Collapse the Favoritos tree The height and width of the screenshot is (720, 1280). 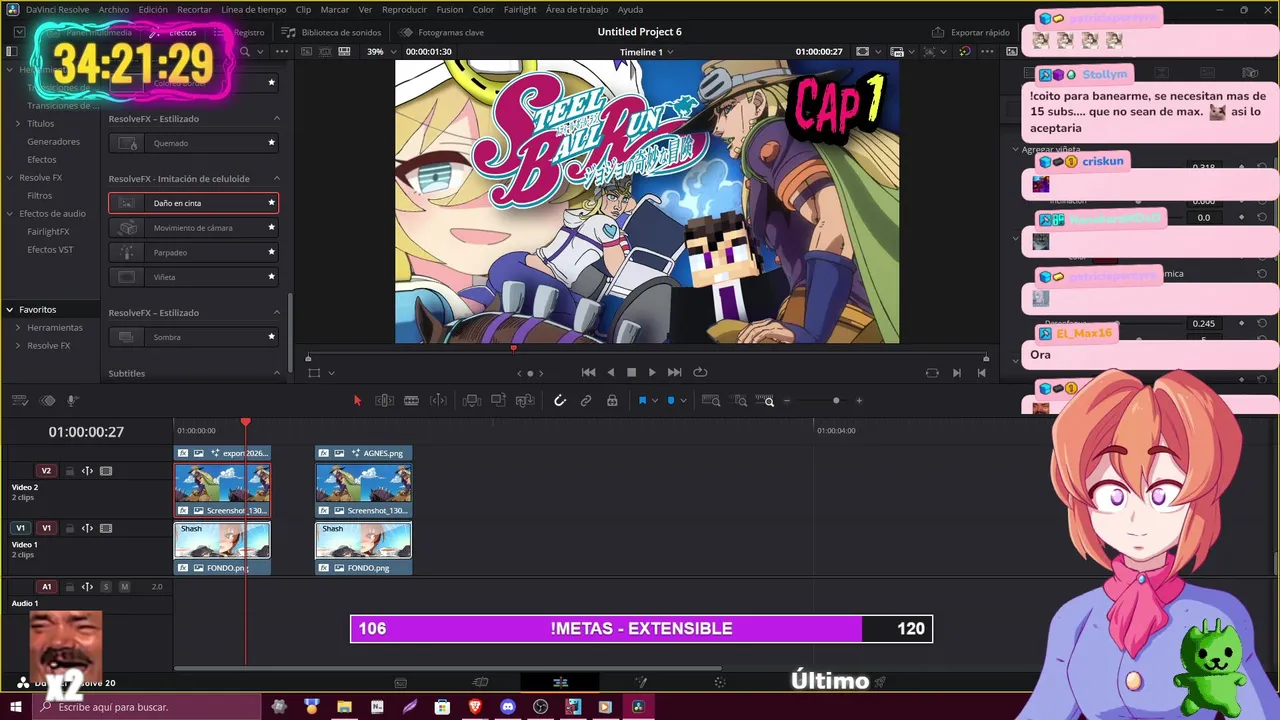point(10,310)
